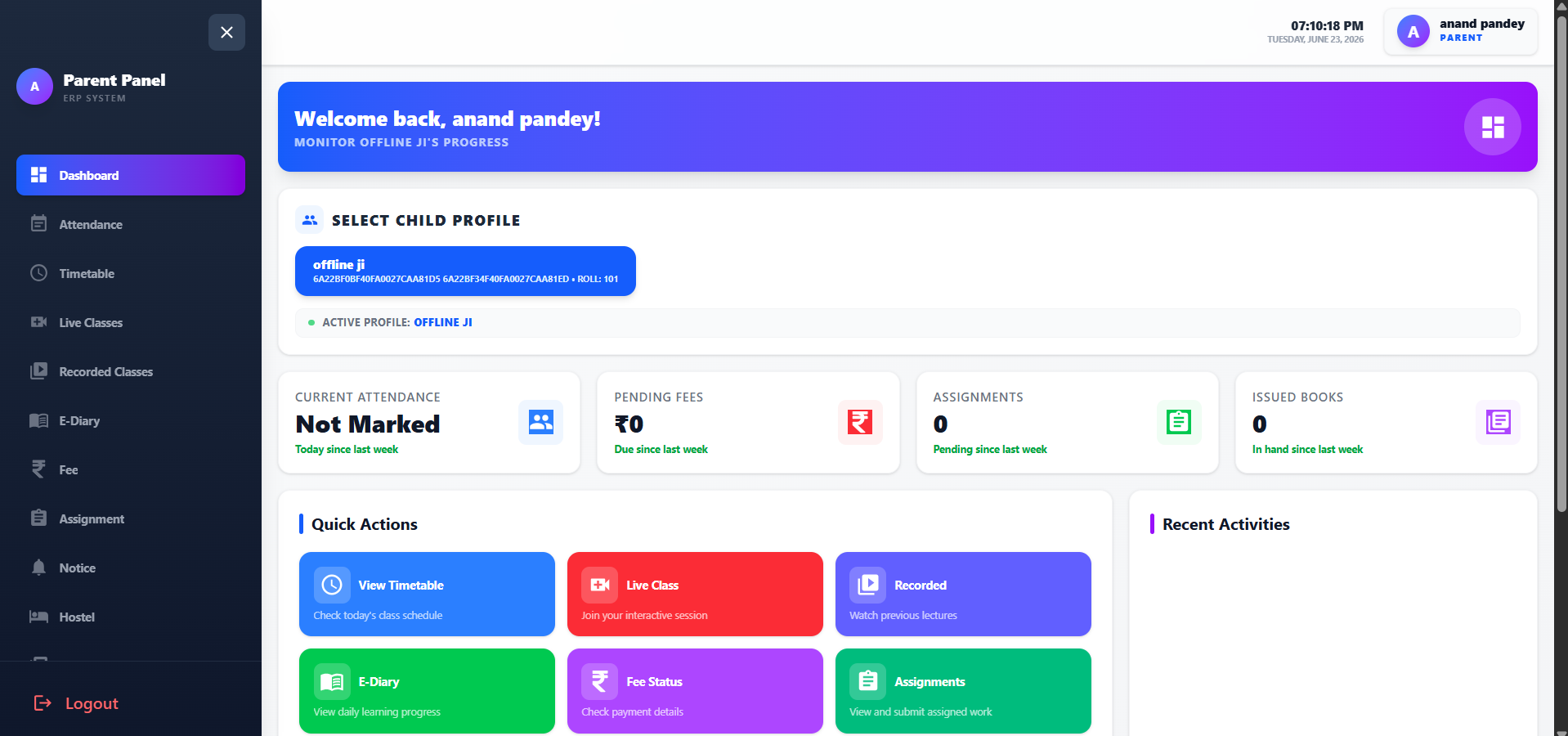Click the Not Marked attendance value
This screenshot has height=736, width=1568.
pos(368,424)
